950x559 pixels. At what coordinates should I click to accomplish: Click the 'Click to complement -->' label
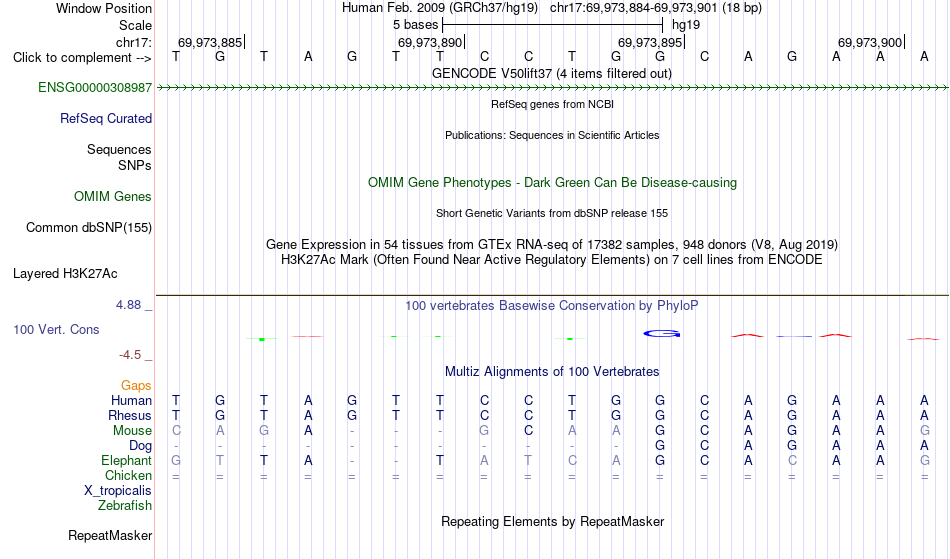[x=82, y=58]
